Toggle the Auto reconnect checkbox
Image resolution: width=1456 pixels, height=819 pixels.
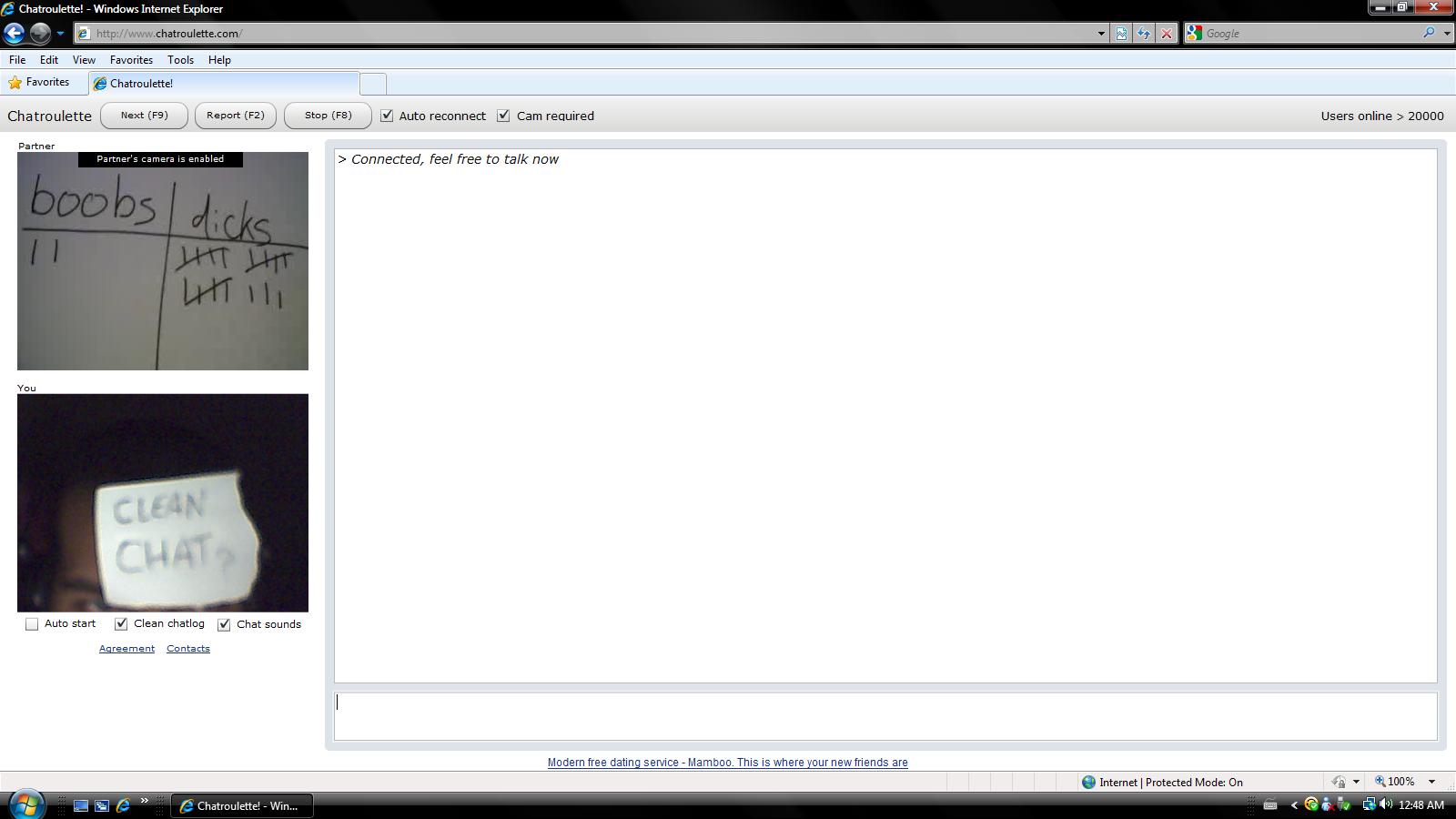[x=387, y=116]
